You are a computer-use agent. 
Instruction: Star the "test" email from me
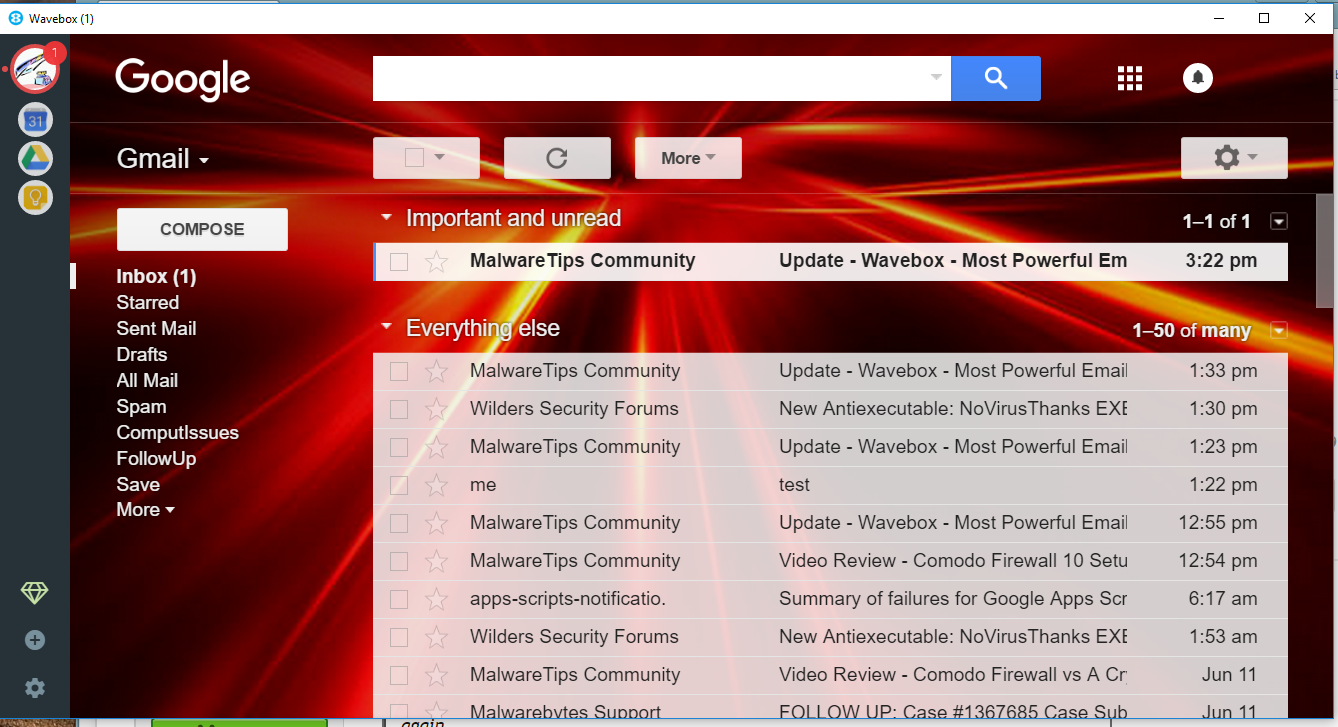point(436,486)
